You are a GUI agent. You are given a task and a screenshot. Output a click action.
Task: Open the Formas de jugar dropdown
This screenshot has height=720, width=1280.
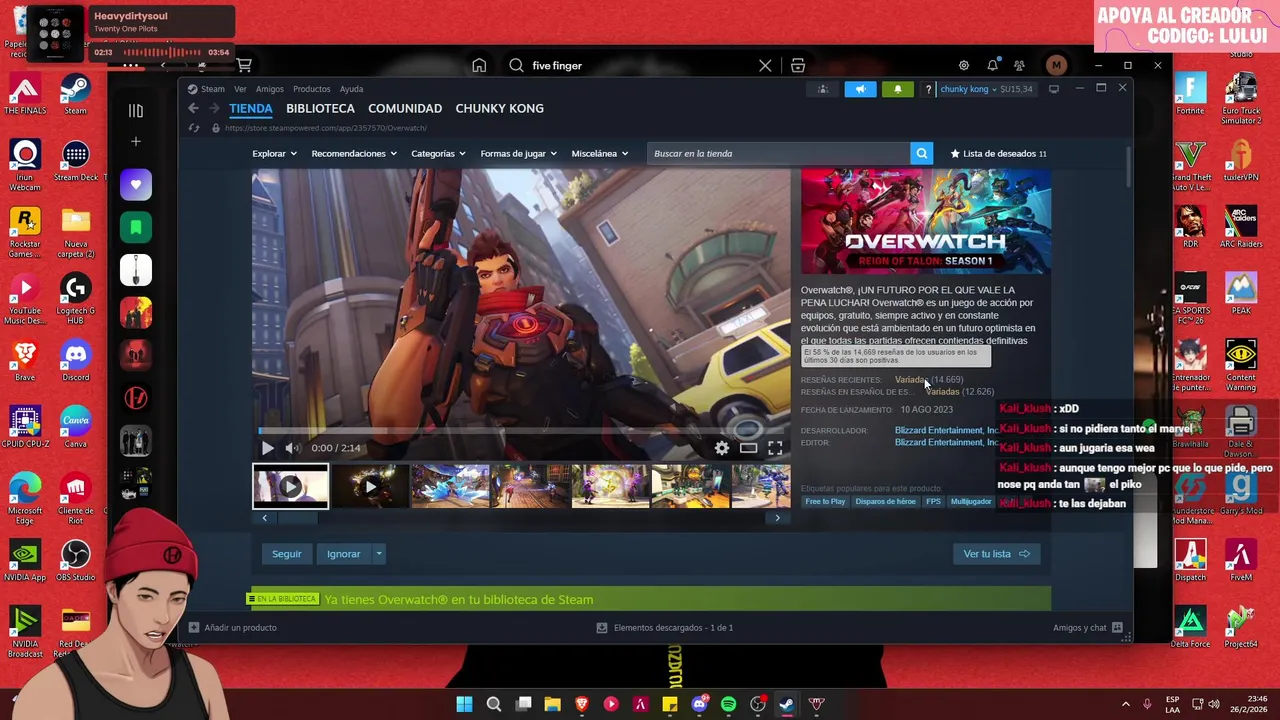(519, 153)
